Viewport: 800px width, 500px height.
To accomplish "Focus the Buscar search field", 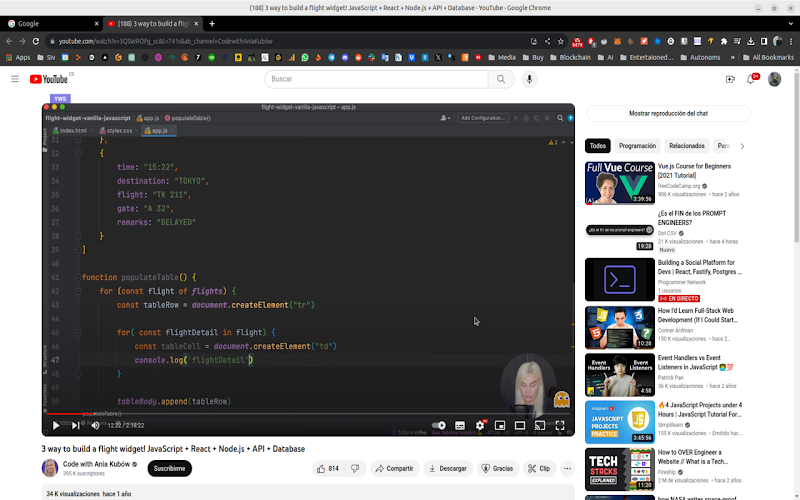I will 377,79.
